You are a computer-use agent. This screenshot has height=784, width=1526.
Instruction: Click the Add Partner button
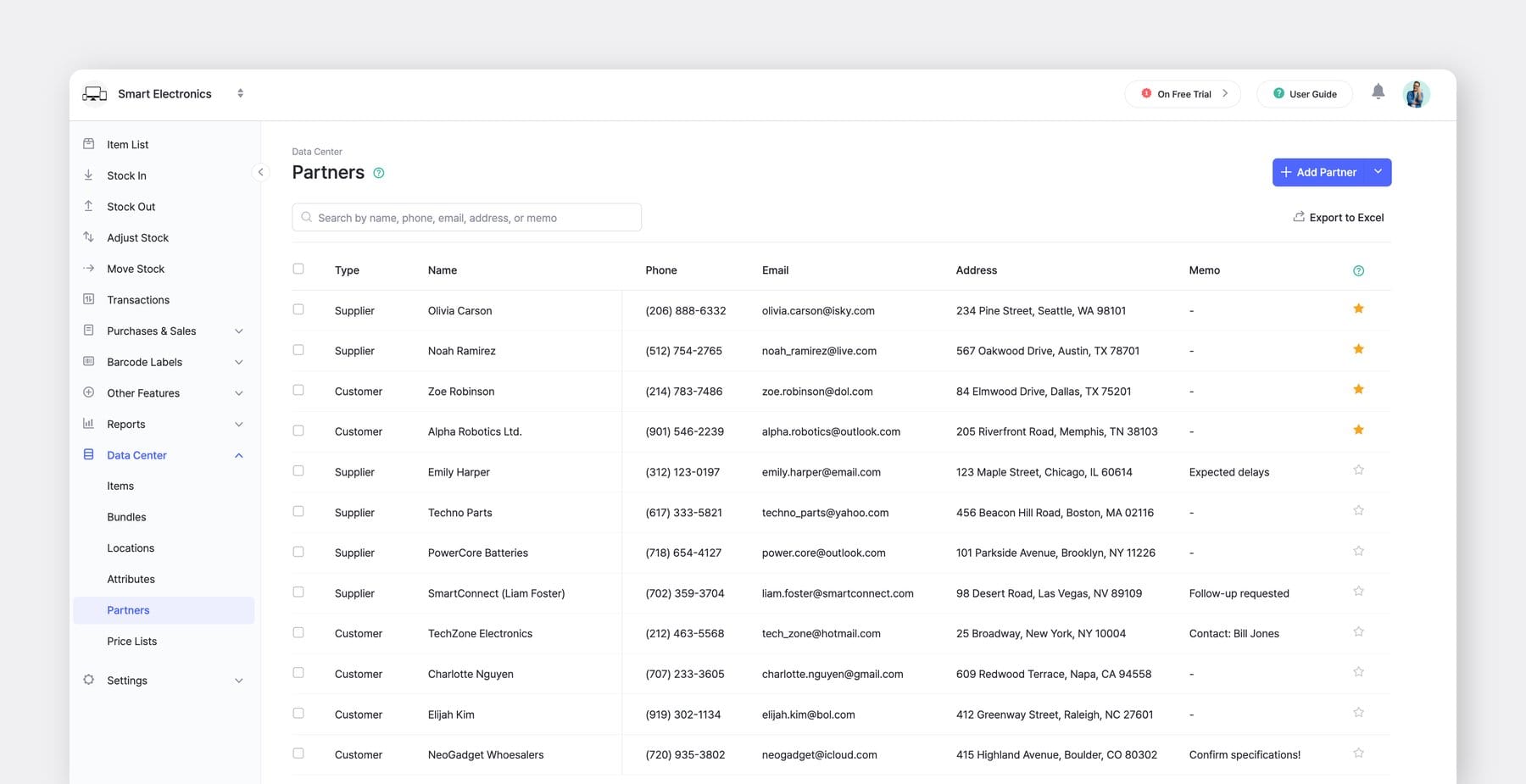(1318, 172)
